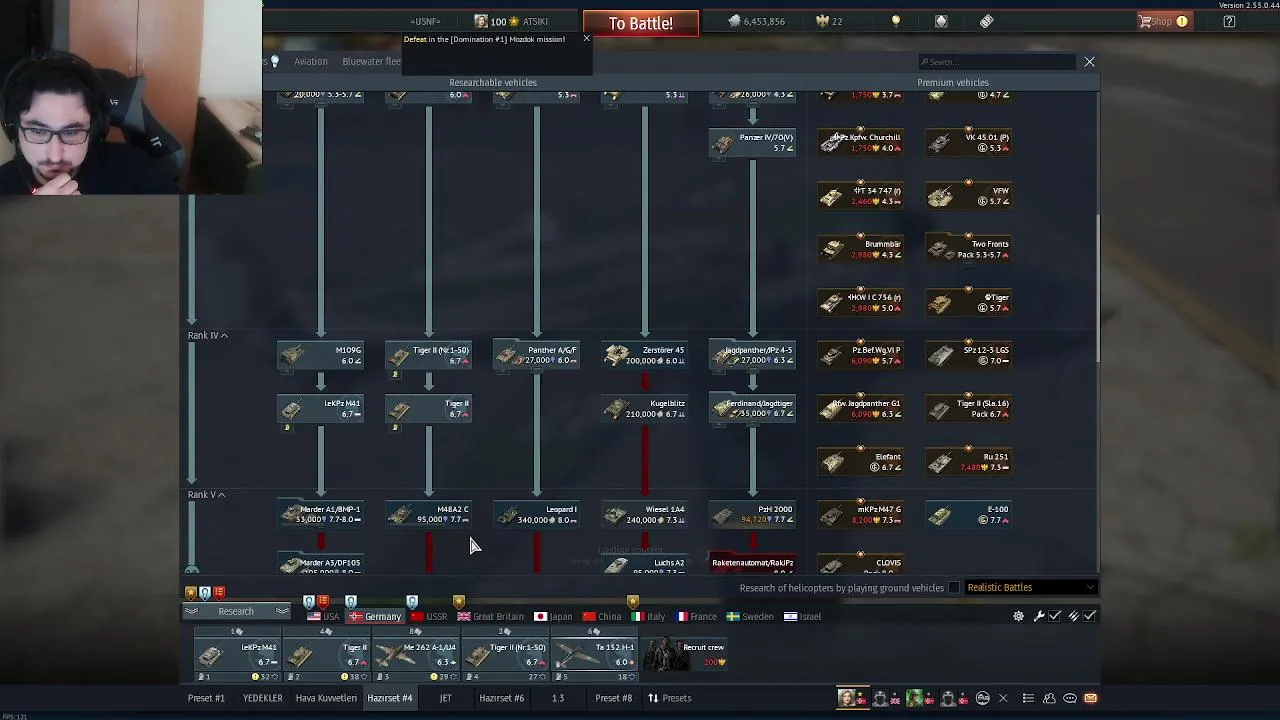Open the list icon in bottom bar
Screen dimensions: 1280x720
(1028, 698)
